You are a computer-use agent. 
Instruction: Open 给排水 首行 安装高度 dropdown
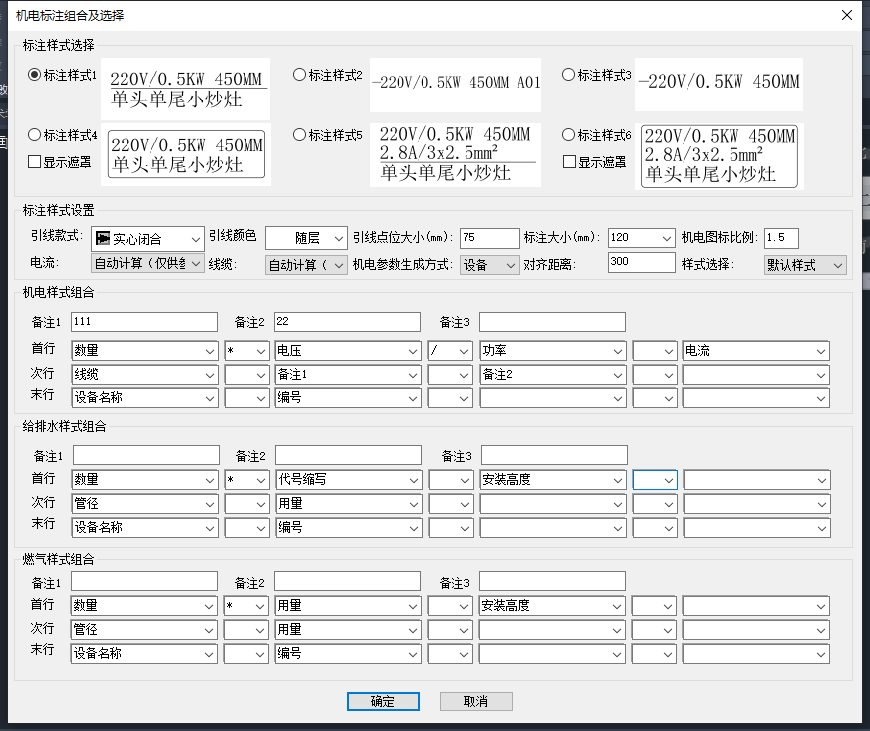tap(553, 480)
